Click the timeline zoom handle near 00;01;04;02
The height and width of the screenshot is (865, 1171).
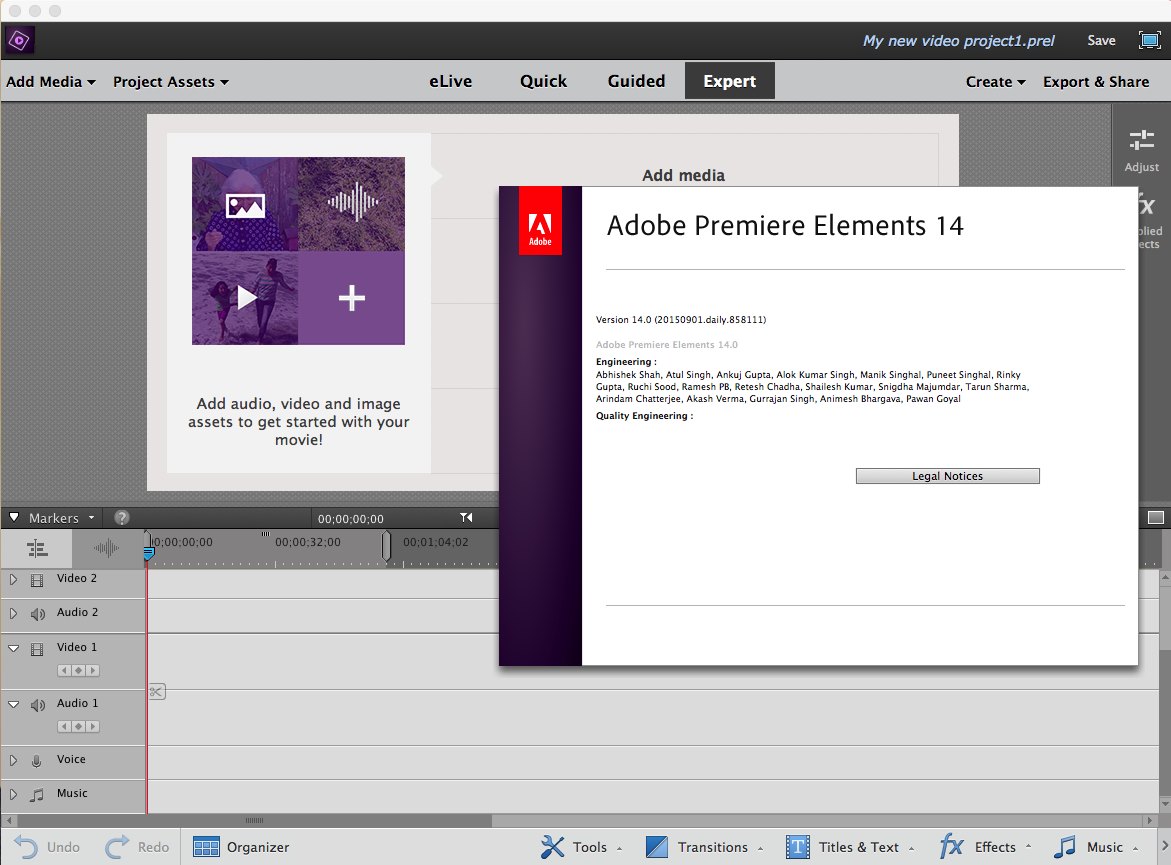coord(386,545)
